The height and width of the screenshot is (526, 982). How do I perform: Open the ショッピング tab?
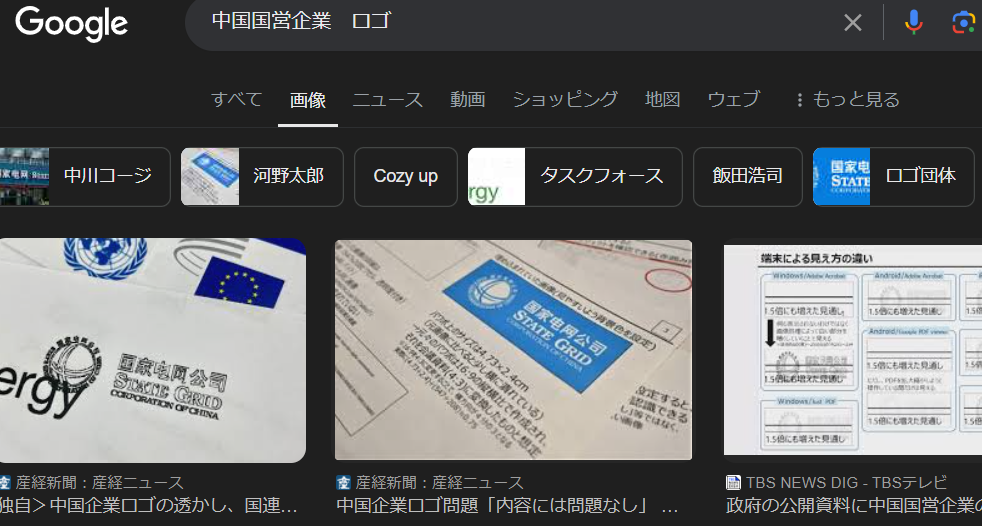click(565, 100)
